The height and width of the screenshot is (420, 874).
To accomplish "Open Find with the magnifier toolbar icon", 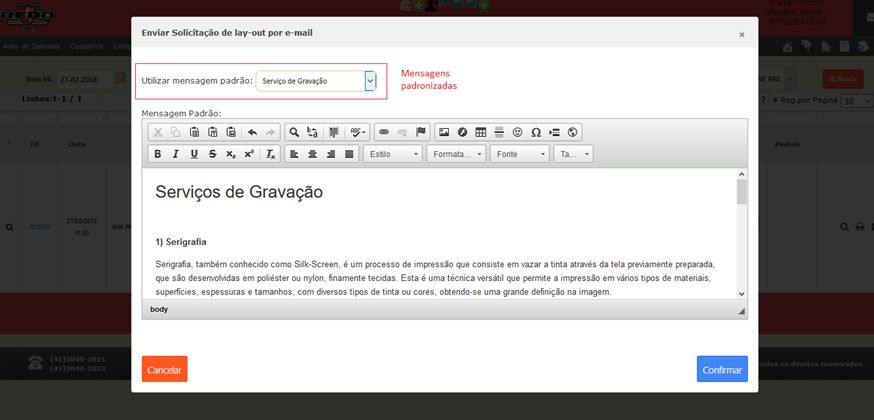I will (294, 132).
